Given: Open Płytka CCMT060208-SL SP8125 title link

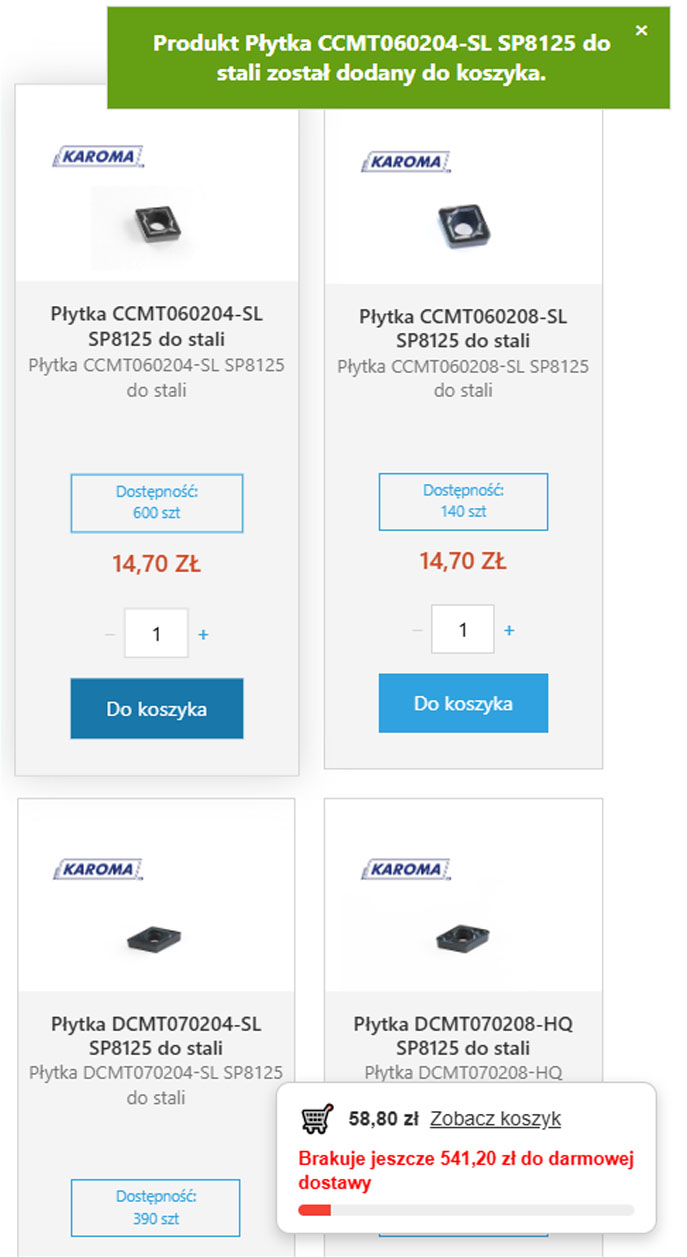Looking at the screenshot, I should click(463, 327).
